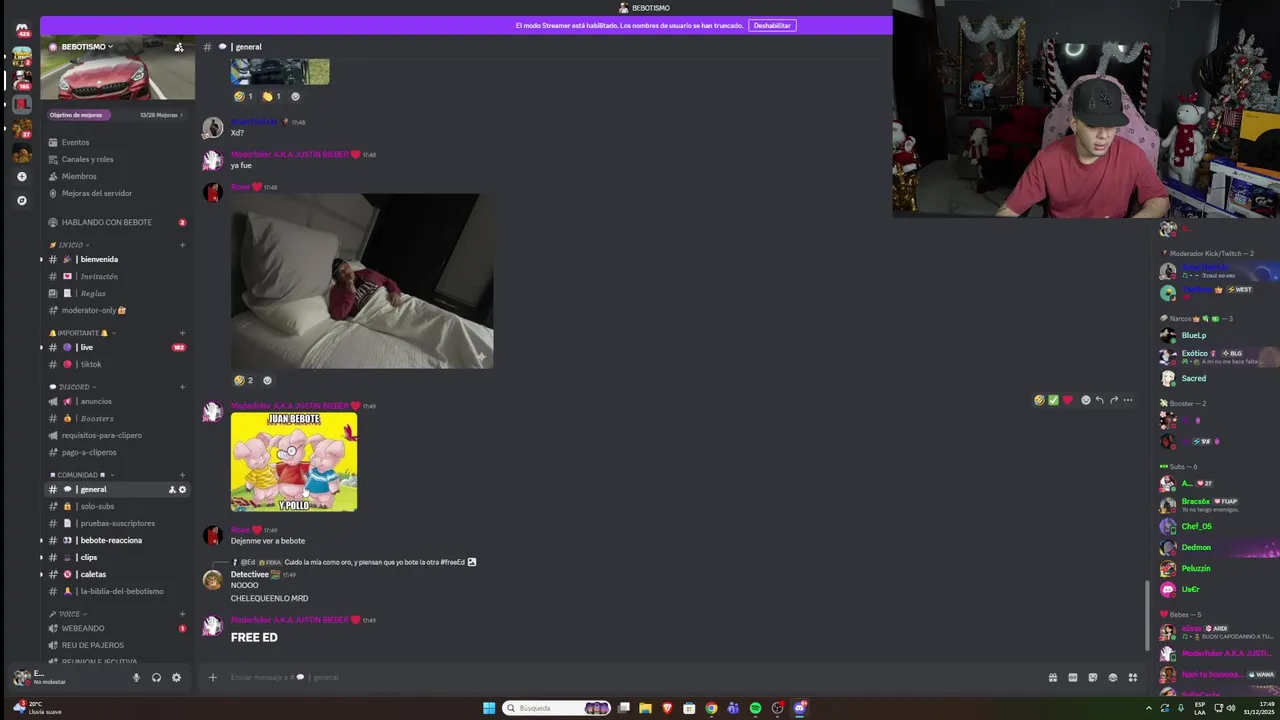Open server boost goal 13/28 Mejoras
Image resolution: width=1280 pixels, height=720 pixels.
click(x=117, y=115)
